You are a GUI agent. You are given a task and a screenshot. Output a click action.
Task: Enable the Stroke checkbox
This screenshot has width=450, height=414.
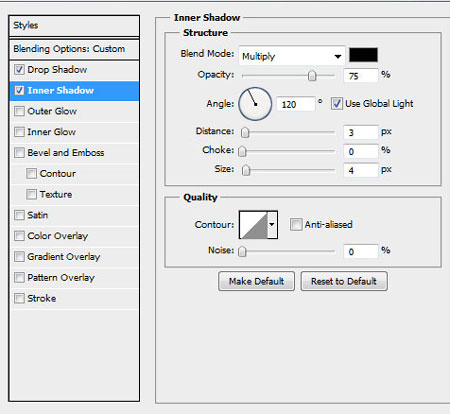pyautogui.click(x=19, y=298)
